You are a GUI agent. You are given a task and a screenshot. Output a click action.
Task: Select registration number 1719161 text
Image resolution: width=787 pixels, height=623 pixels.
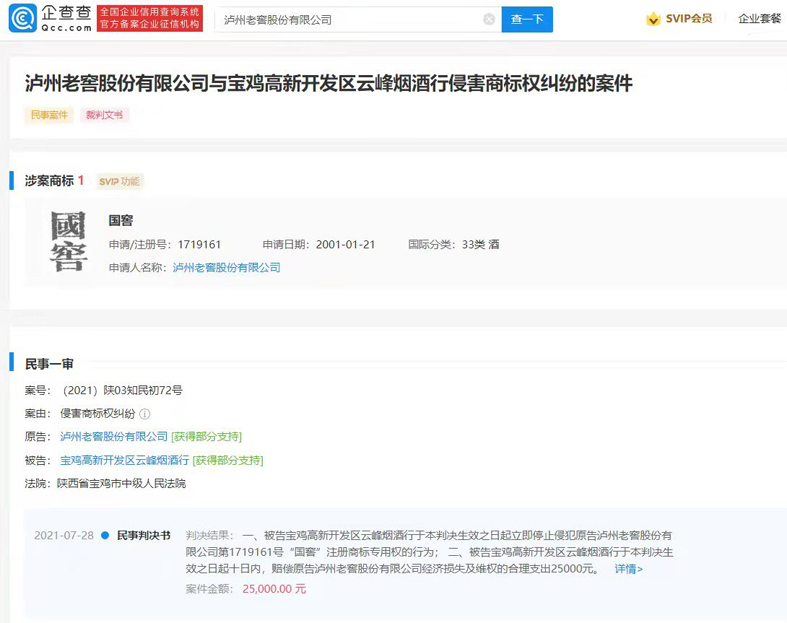(199, 244)
